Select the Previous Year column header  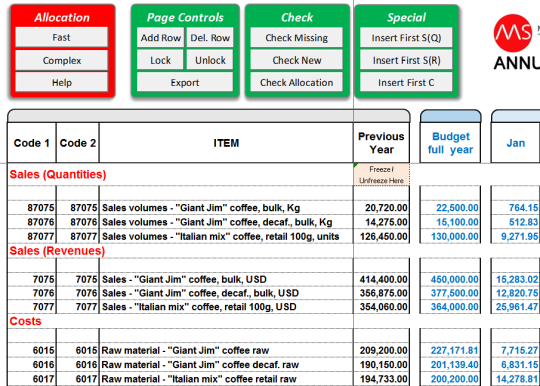point(381,143)
